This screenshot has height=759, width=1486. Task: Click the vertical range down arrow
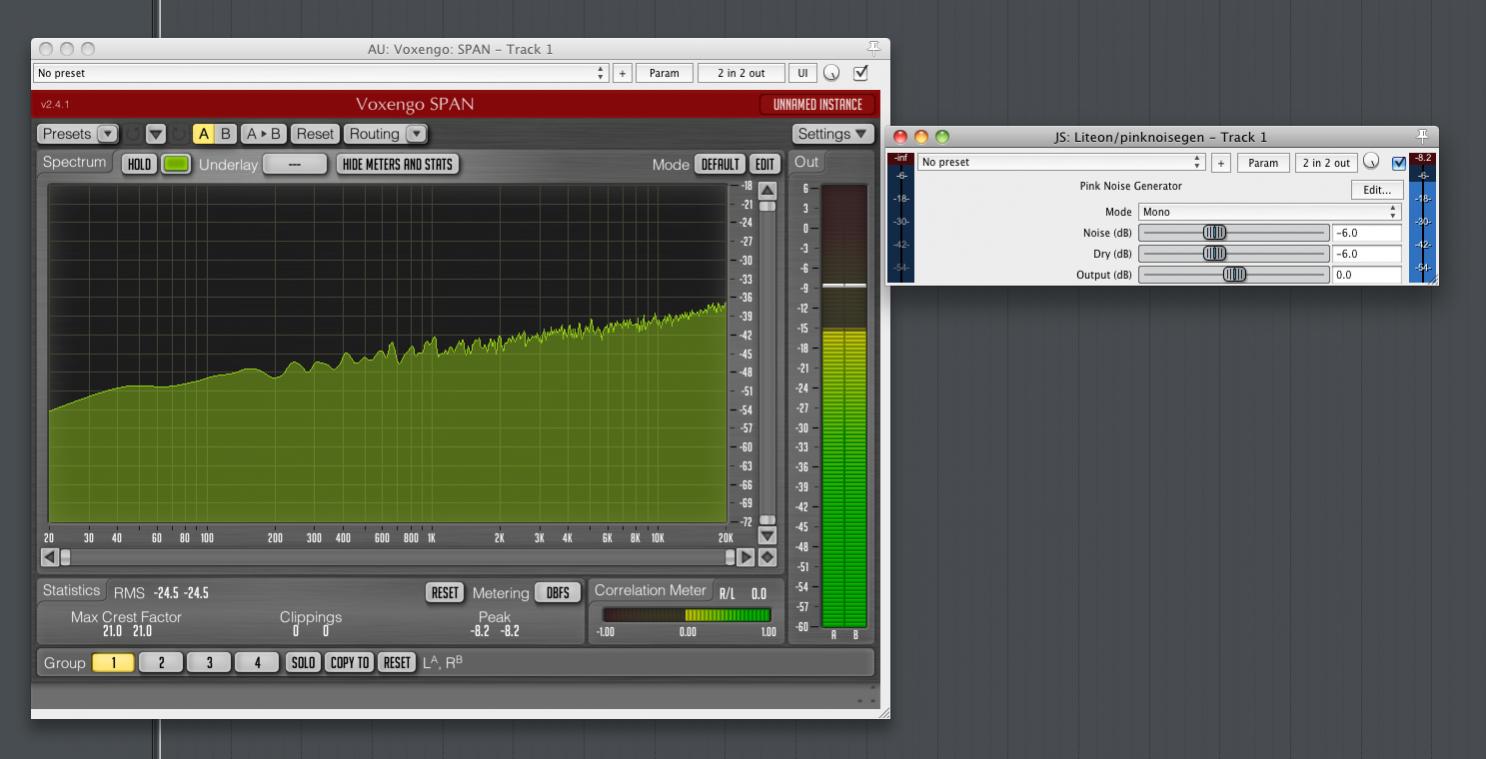pyautogui.click(x=767, y=537)
